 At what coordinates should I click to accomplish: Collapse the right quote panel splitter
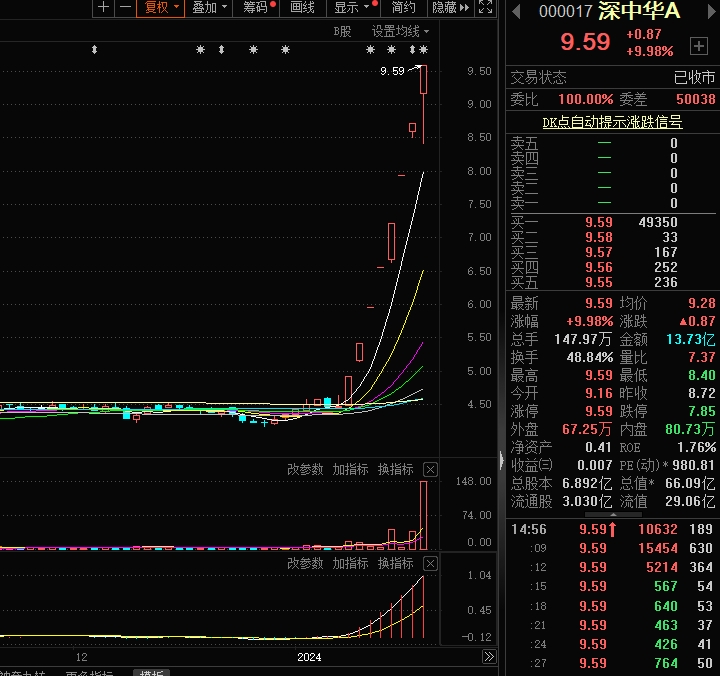[502, 459]
